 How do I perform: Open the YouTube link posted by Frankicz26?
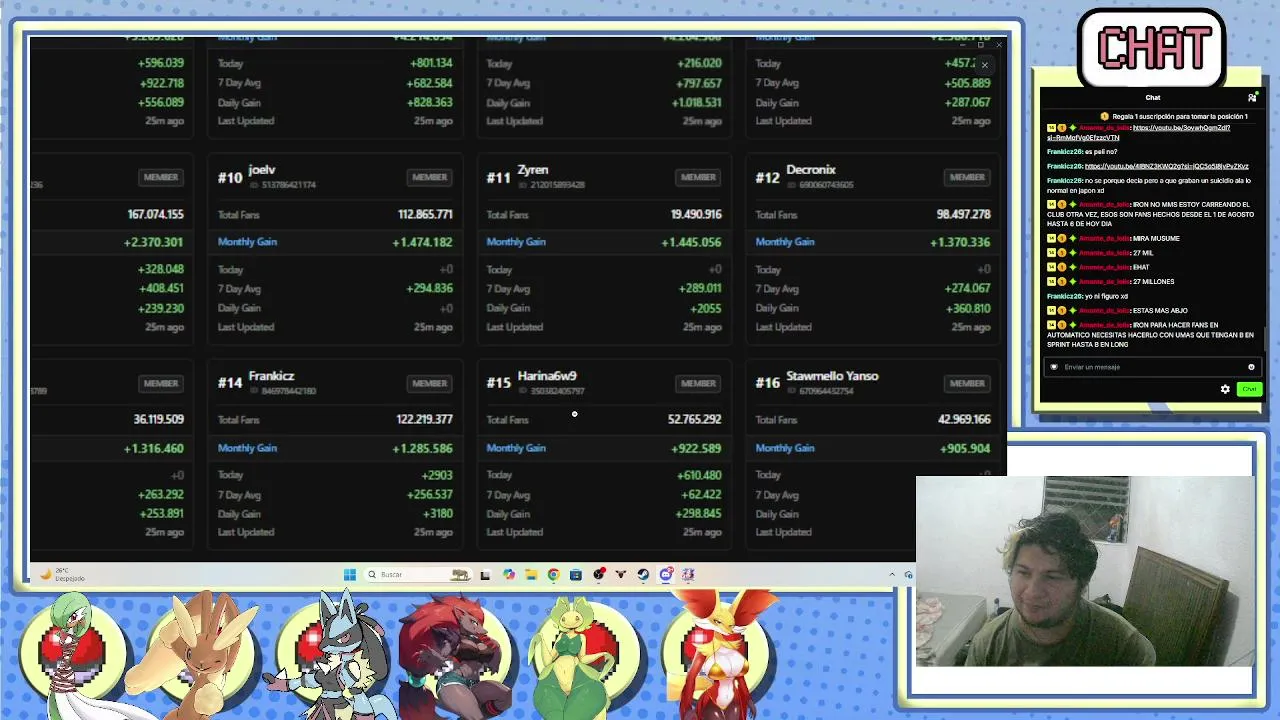[x=1166, y=166]
